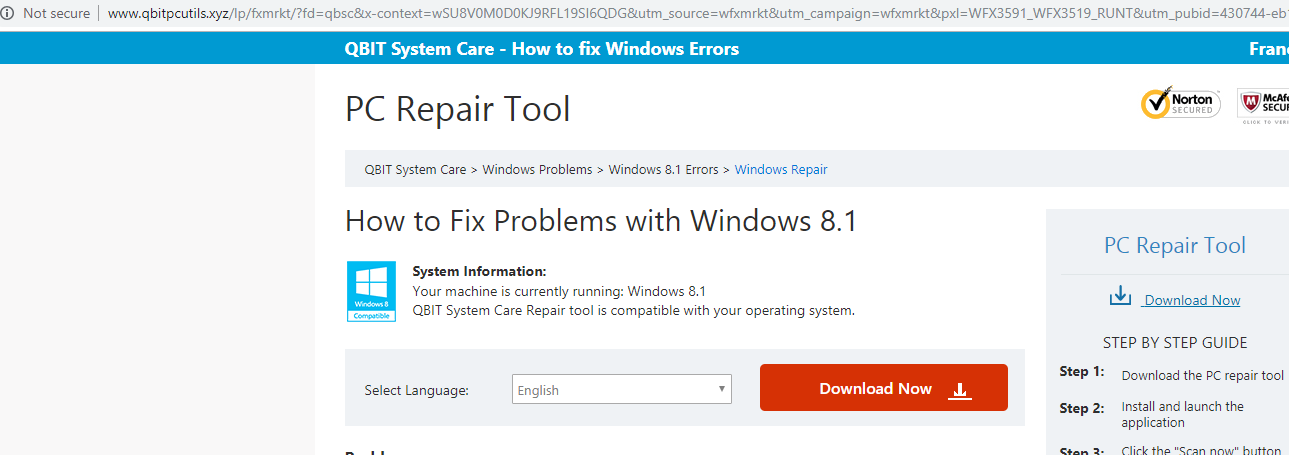Image resolution: width=1289 pixels, height=455 pixels.
Task: Click the Norton Secured badge
Action: click(x=1180, y=102)
